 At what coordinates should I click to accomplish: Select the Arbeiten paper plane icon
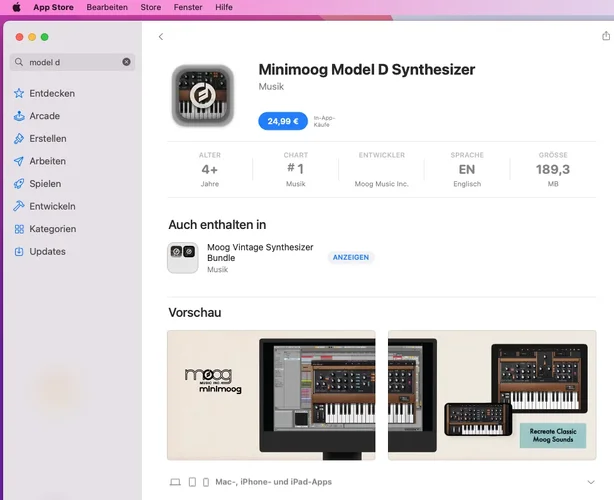click(19, 161)
